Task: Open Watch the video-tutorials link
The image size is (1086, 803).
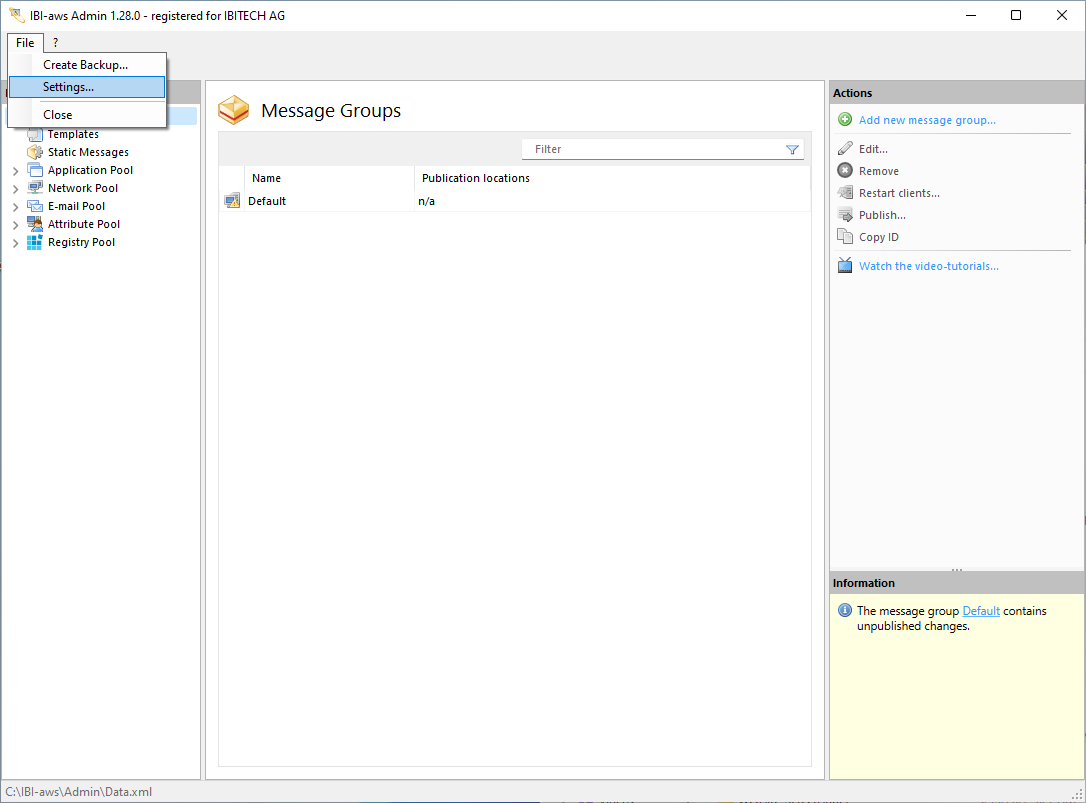Action: 928,266
